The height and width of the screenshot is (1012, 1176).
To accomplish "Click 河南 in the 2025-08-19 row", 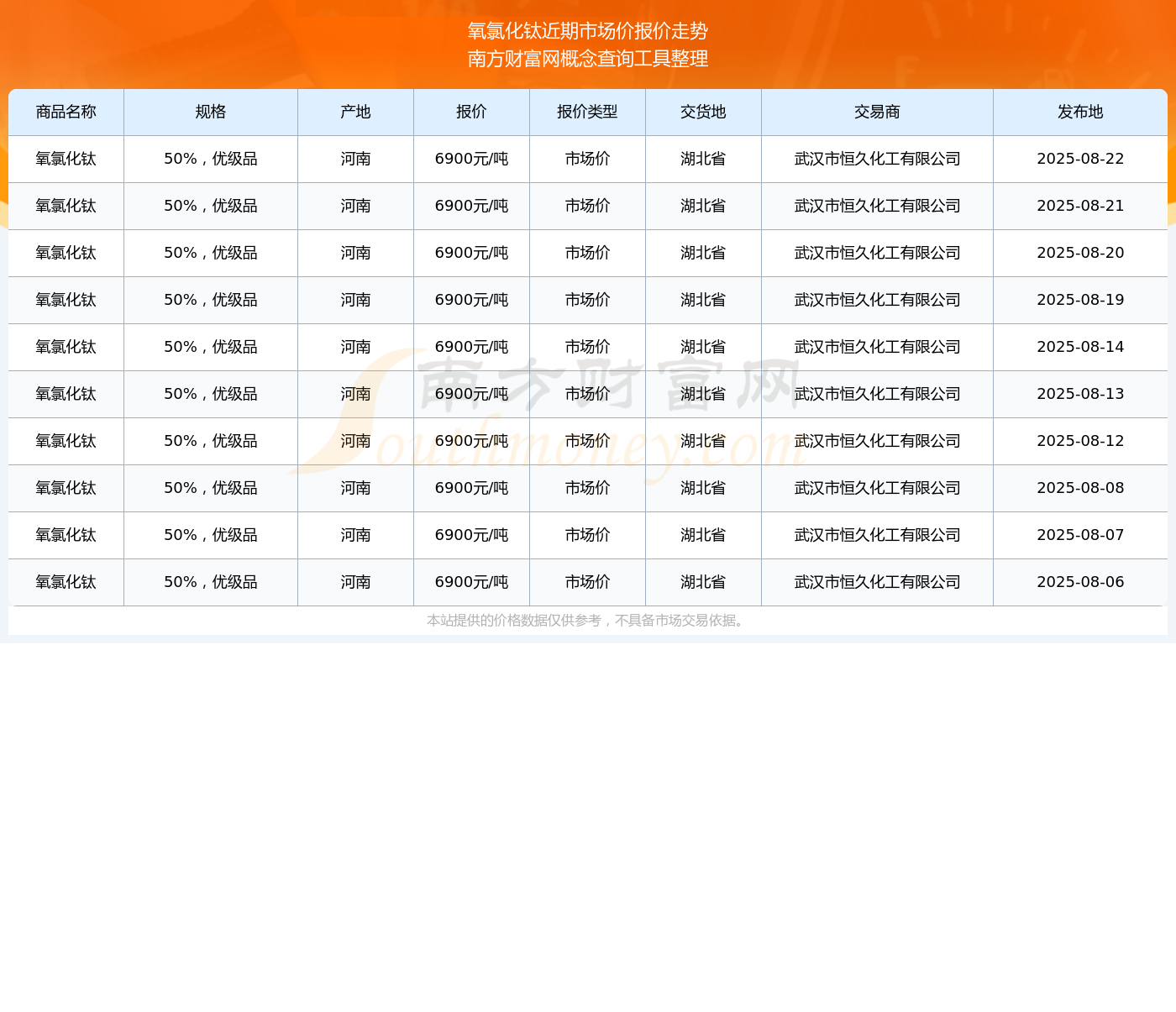I will 355,300.
